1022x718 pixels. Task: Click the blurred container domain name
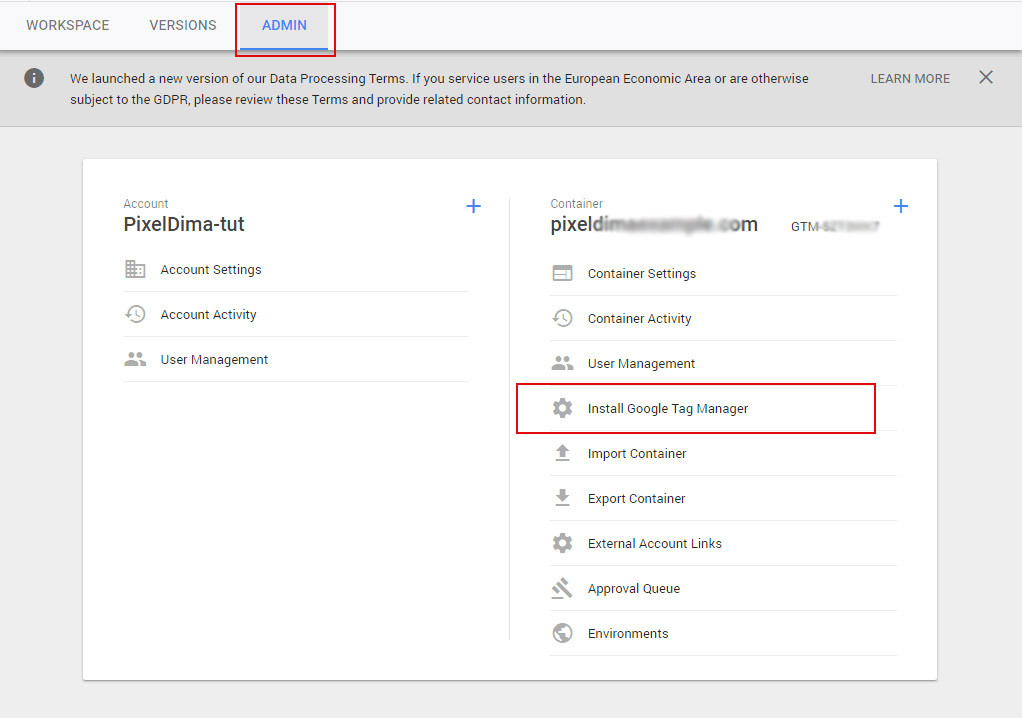pos(654,224)
